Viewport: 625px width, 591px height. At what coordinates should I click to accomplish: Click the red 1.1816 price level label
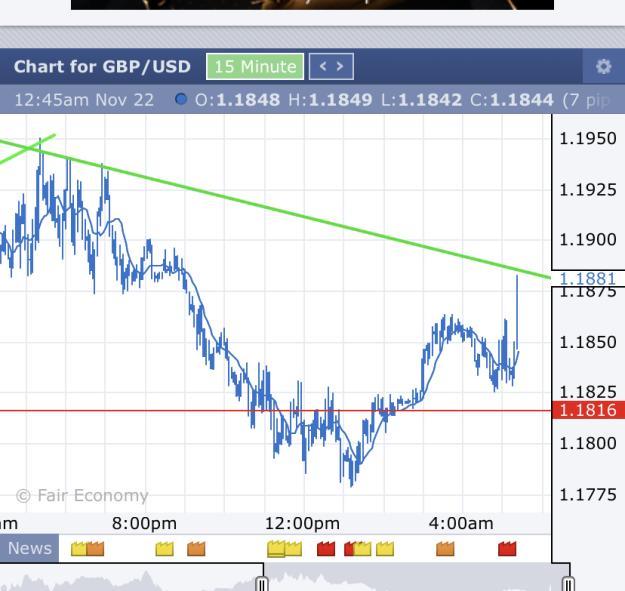coord(588,410)
